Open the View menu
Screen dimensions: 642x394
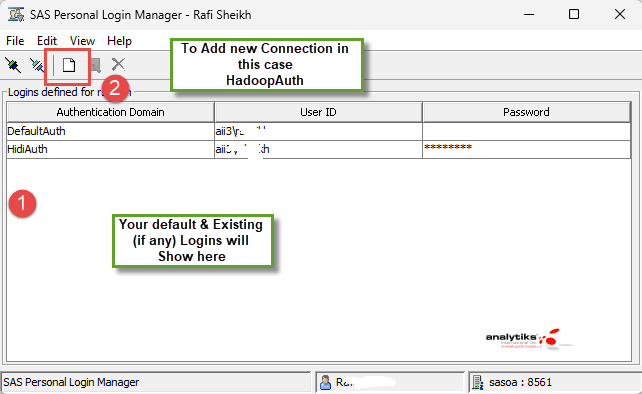click(x=82, y=41)
